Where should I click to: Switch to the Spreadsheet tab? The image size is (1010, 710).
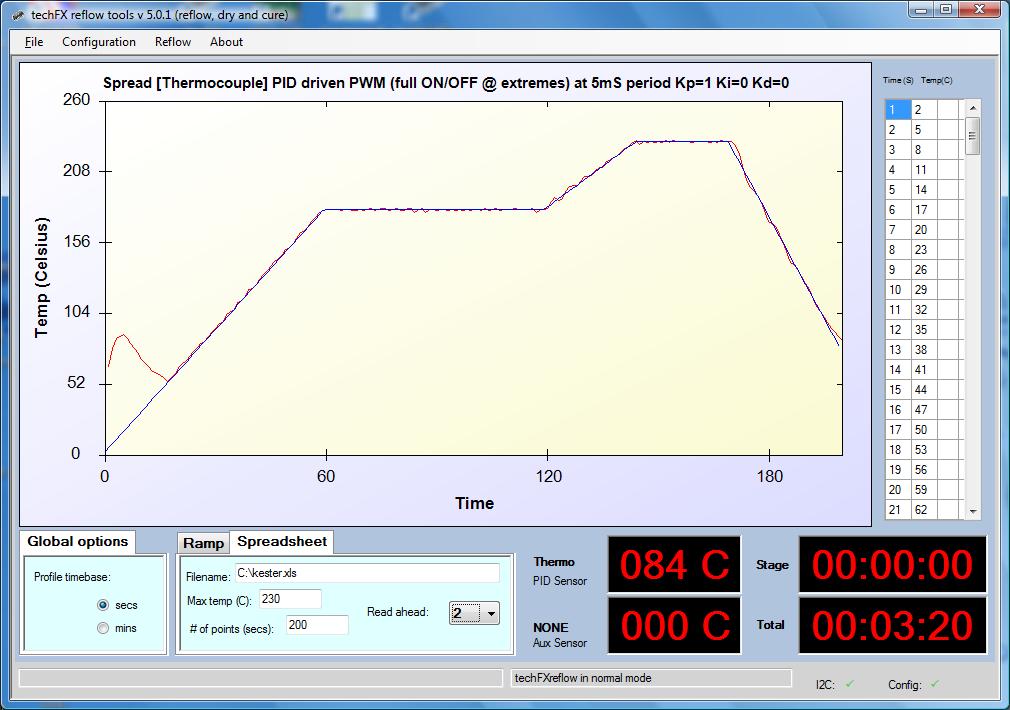click(x=282, y=541)
